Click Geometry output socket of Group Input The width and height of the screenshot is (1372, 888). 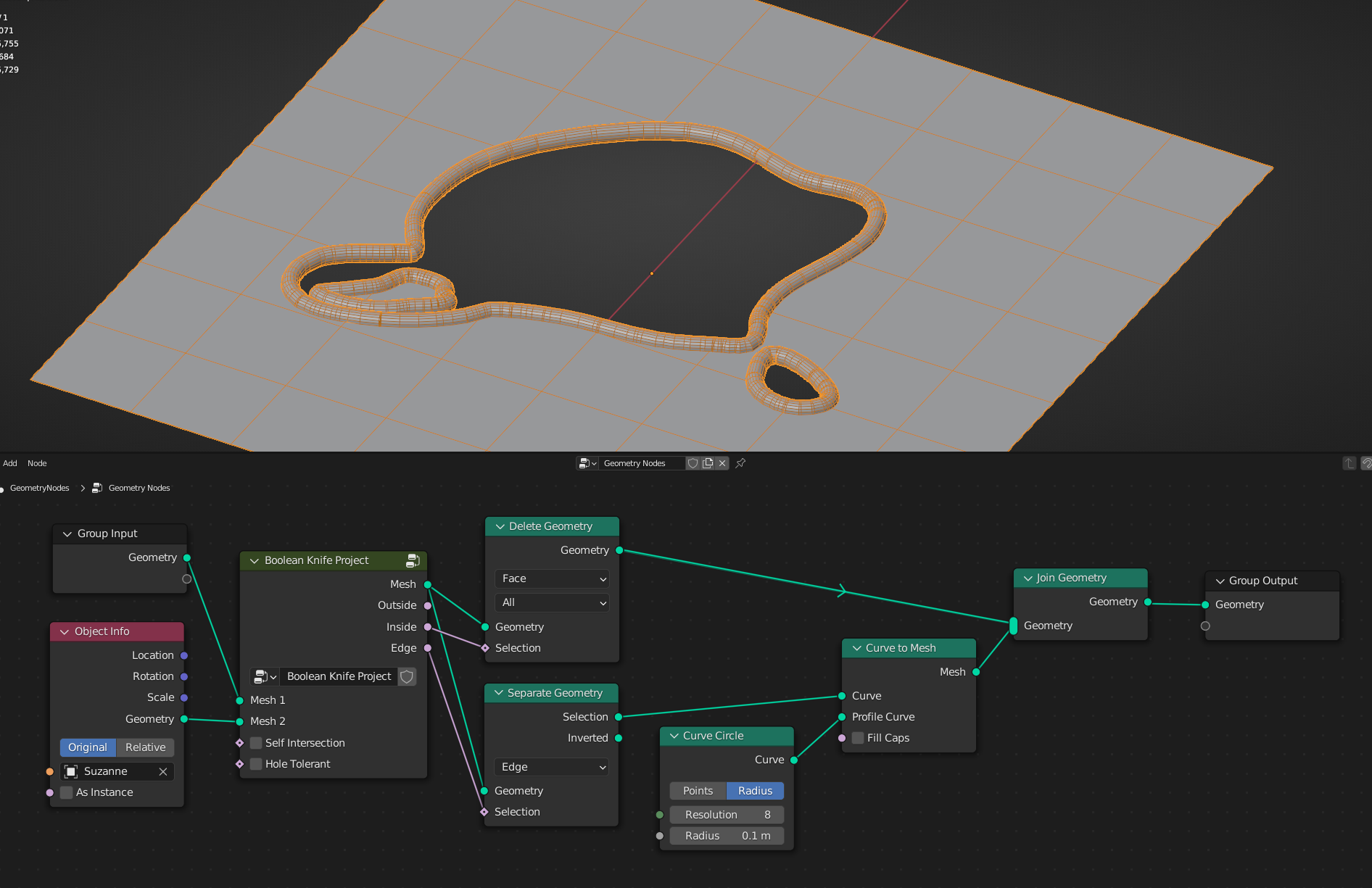point(187,557)
